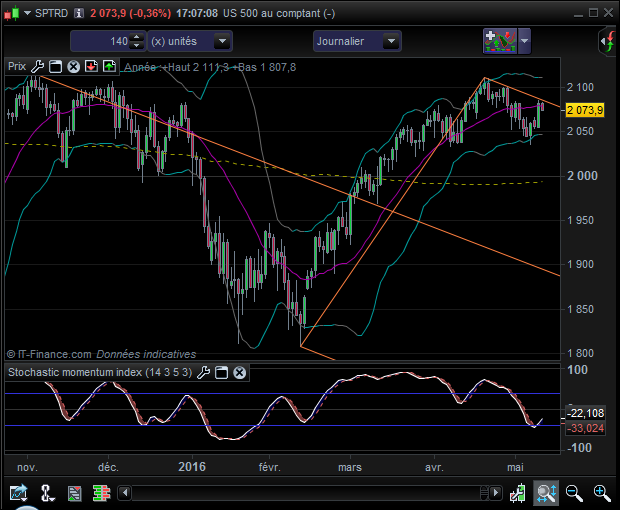Expand the indicator button dropdown arrow
The image size is (620, 510).
[x=524, y=41]
